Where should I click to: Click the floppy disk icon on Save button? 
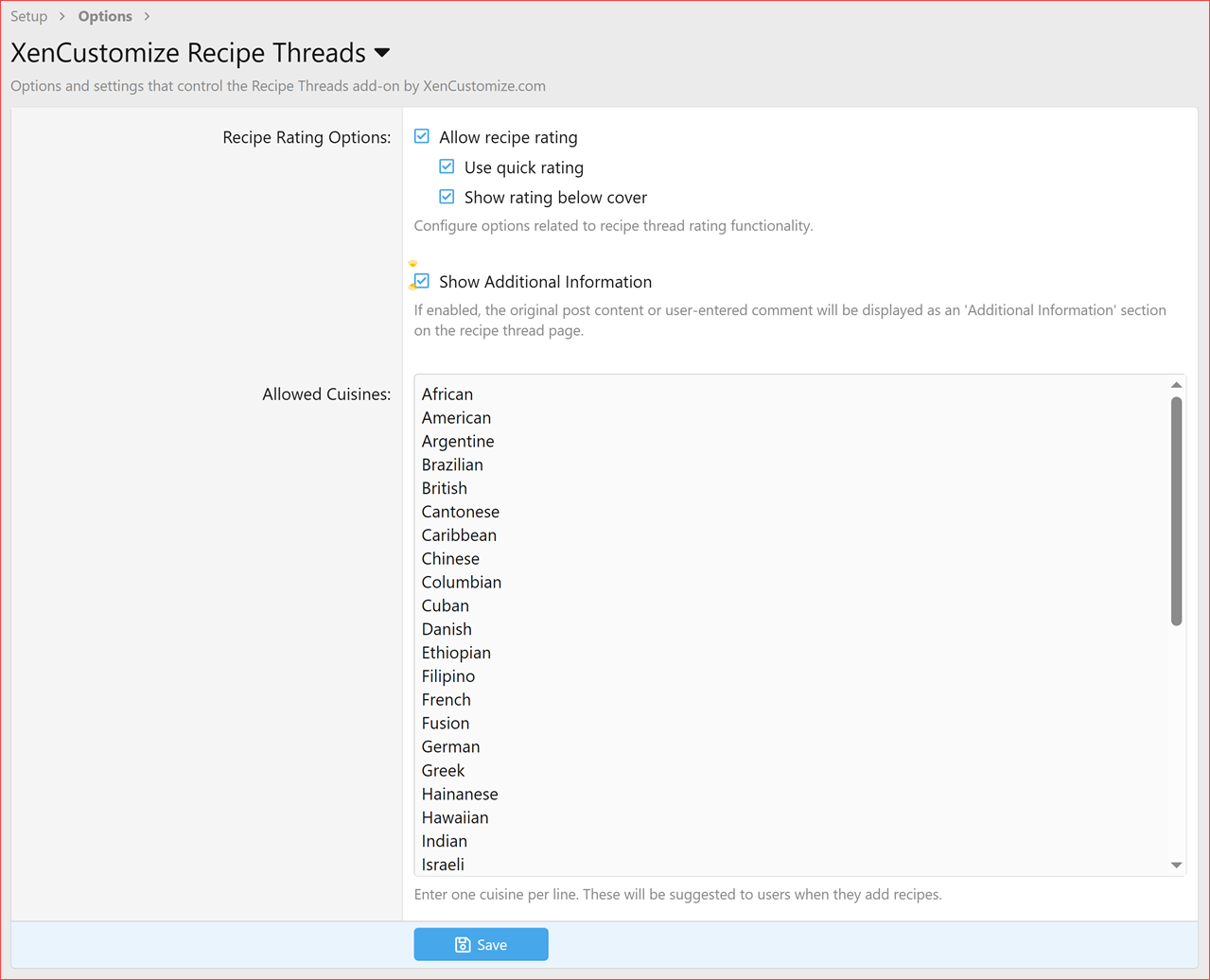pos(462,944)
